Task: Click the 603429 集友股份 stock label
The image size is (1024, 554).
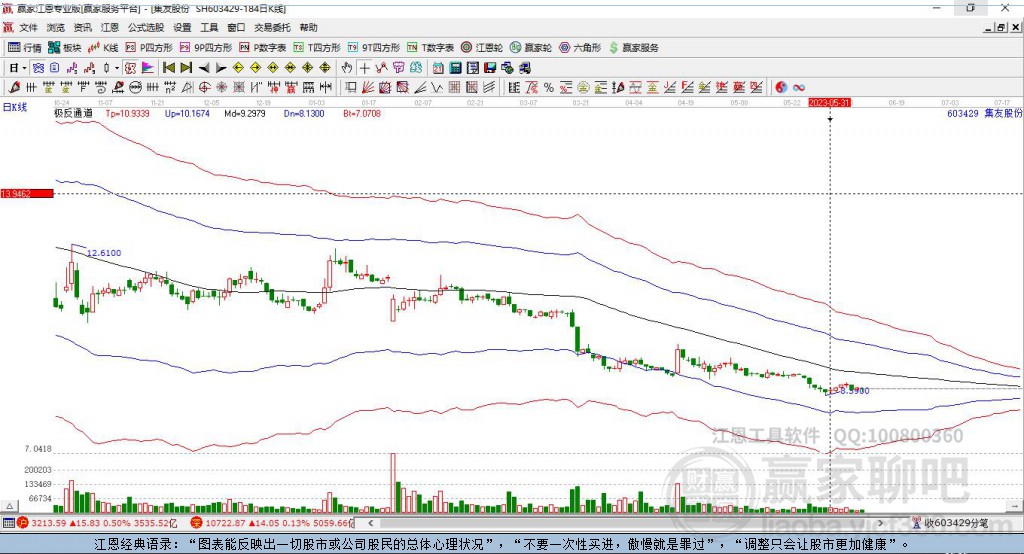Action: click(984, 113)
